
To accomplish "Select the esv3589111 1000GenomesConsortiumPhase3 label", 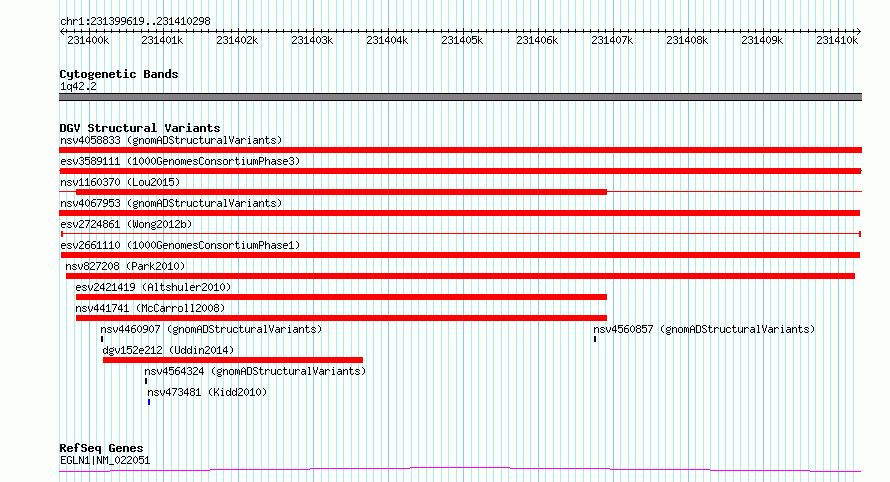I will pyautogui.click(x=180, y=161).
